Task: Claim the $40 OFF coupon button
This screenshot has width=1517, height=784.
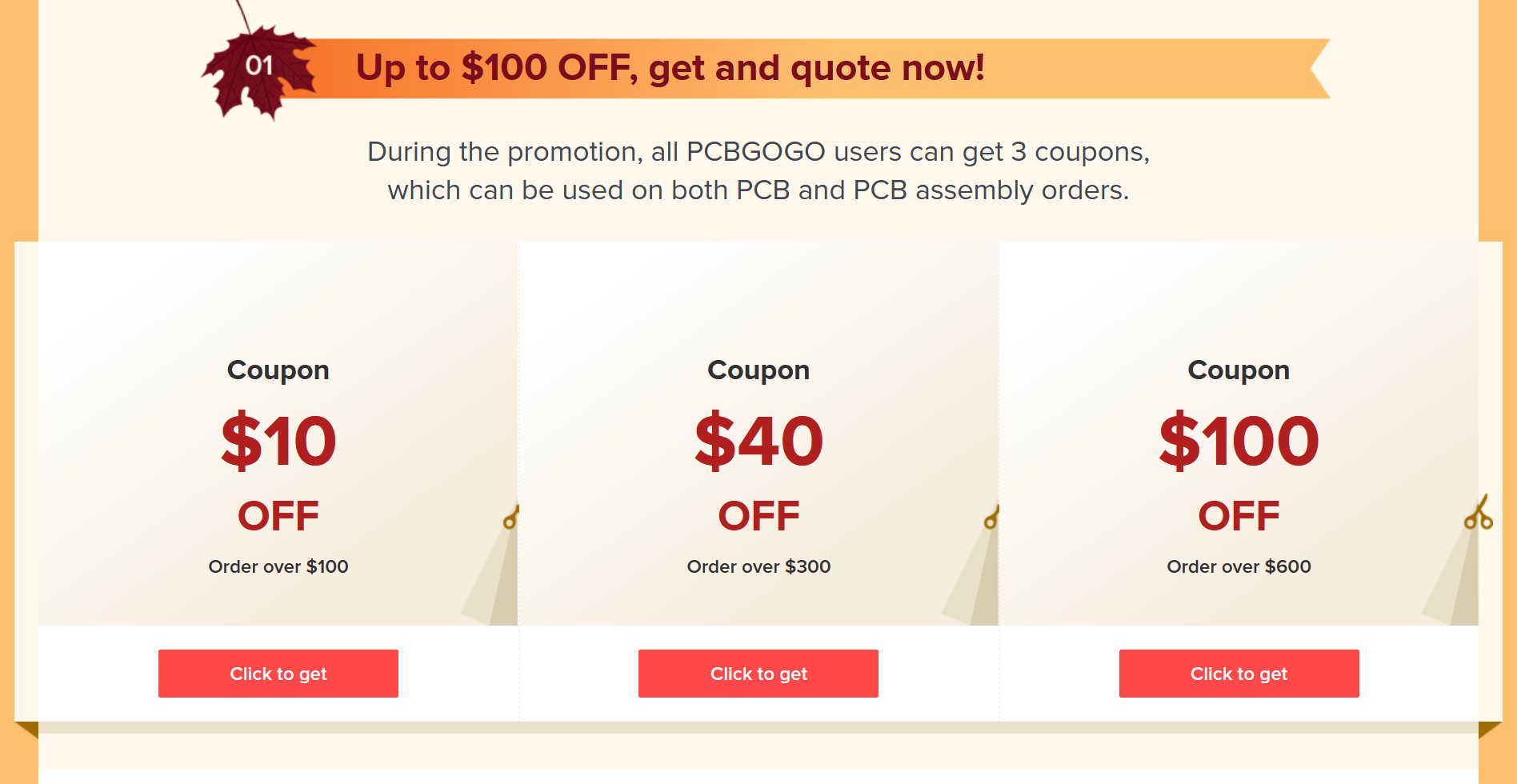Action: point(758,674)
